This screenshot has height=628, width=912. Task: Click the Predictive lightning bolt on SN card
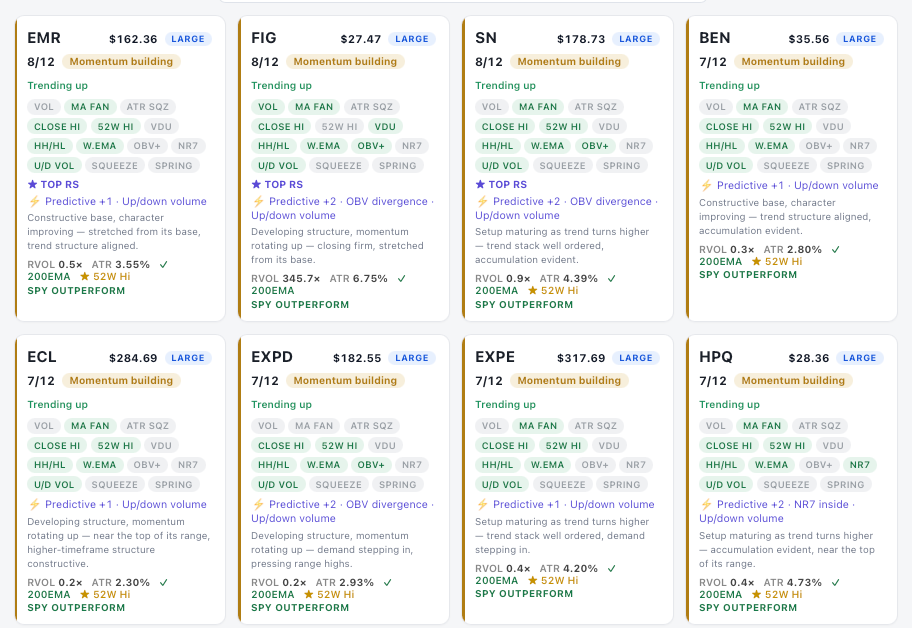pos(482,201)
